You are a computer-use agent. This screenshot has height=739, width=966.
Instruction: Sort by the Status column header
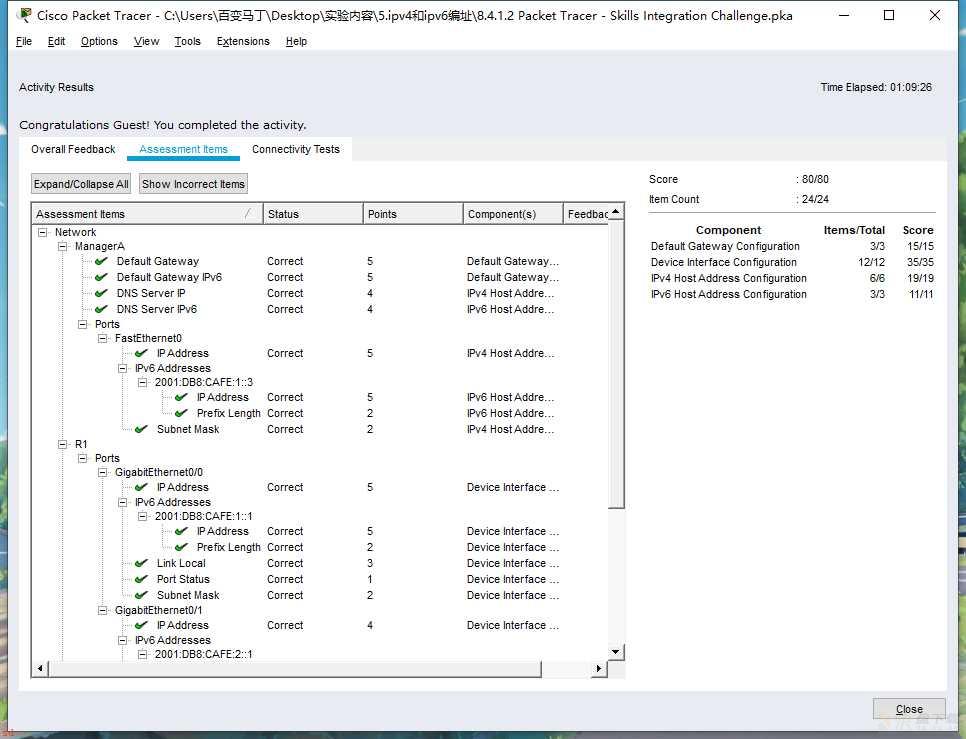pyautogui.click(x=313, y=214)
